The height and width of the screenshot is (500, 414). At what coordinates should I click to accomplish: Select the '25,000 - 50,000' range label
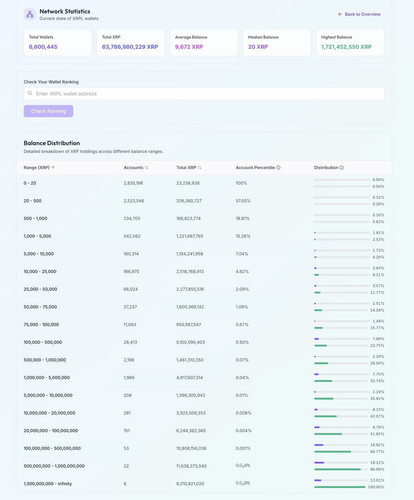tap(40, 289)
